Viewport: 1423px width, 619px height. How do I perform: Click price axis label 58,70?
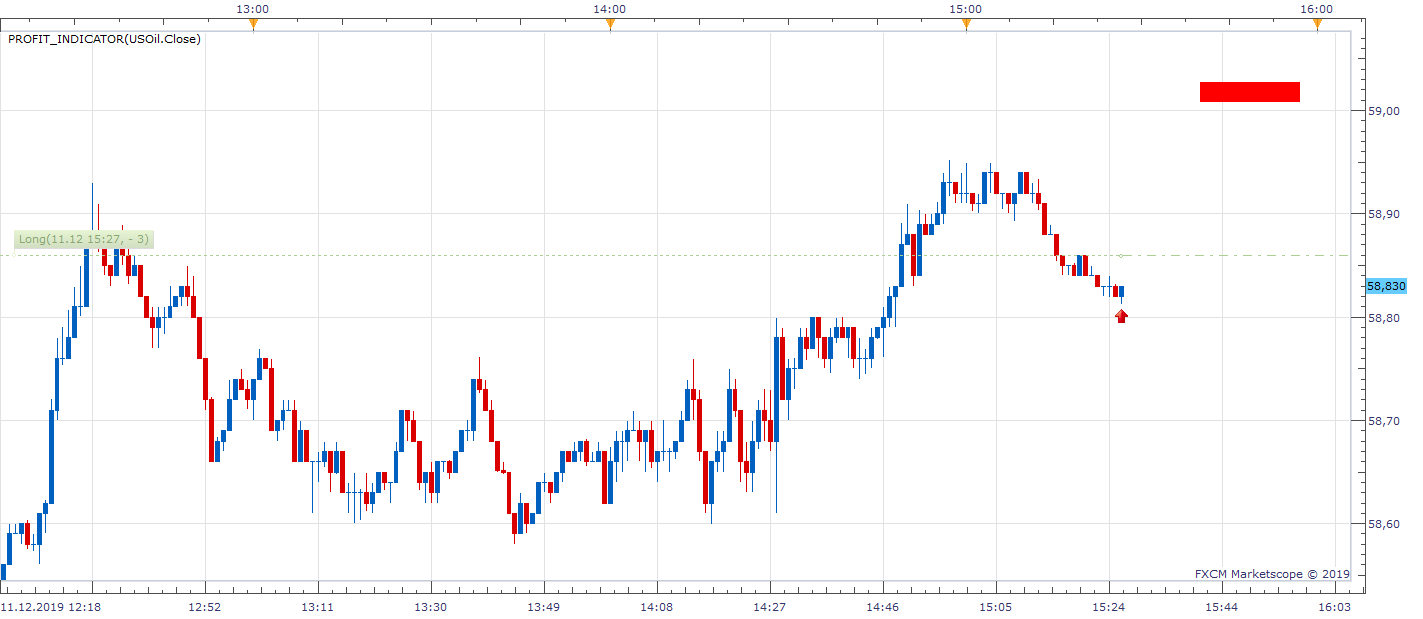click(x=1384, y=421)
